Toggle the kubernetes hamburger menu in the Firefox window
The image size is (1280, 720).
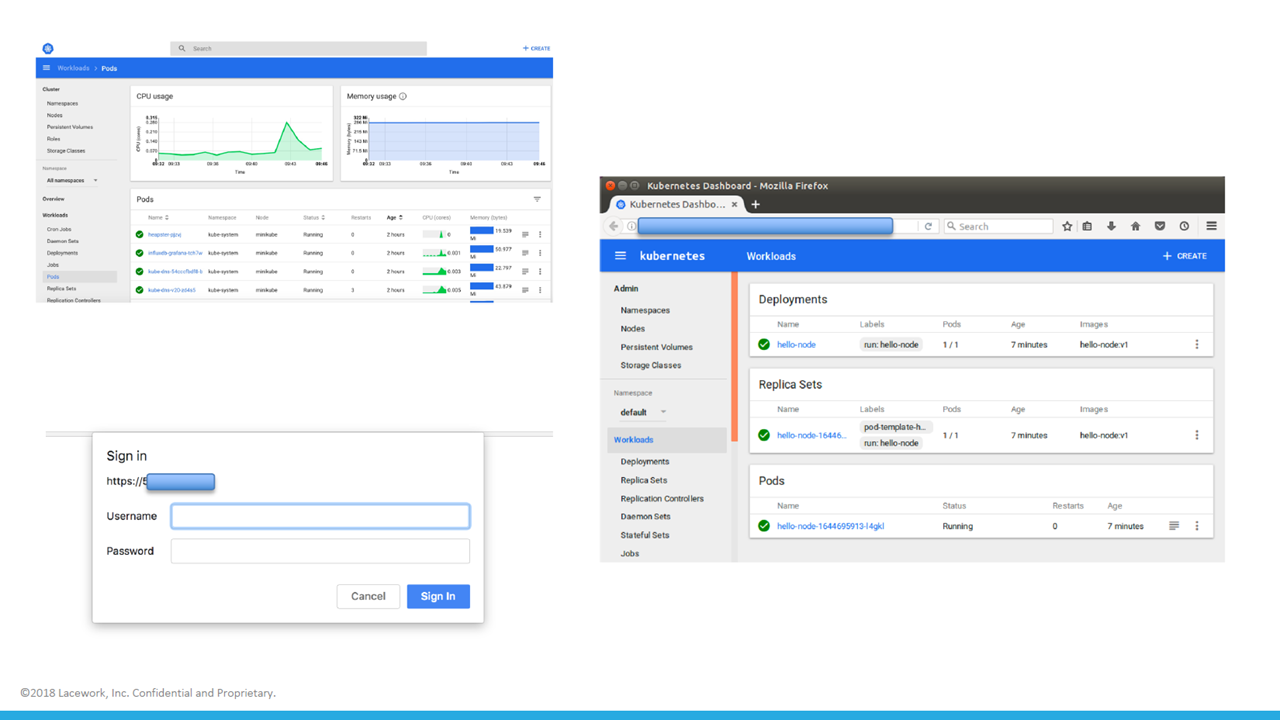[x=620, y=256]
